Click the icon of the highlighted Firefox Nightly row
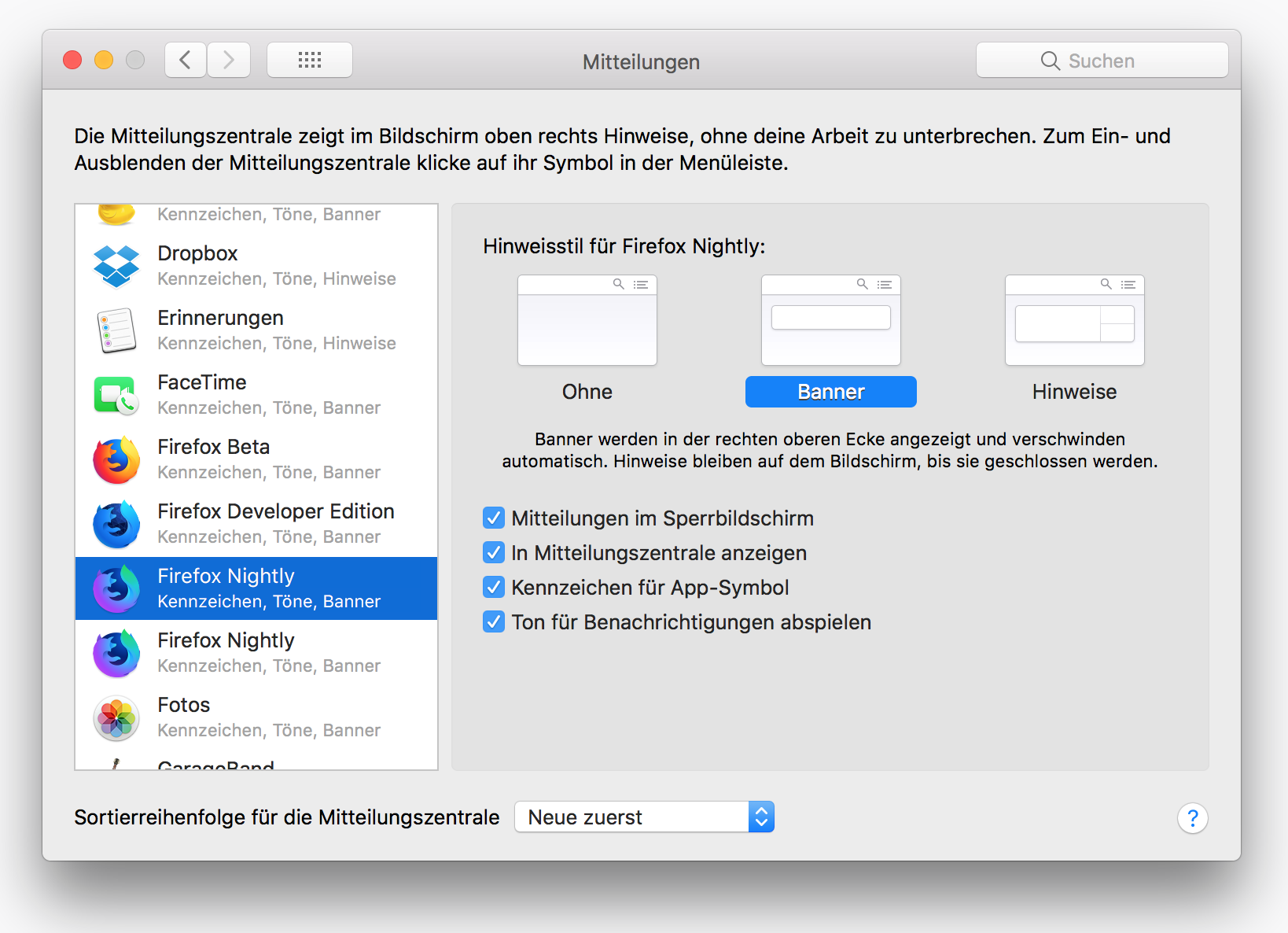The image size is (1288, 933). click(116, 588)
